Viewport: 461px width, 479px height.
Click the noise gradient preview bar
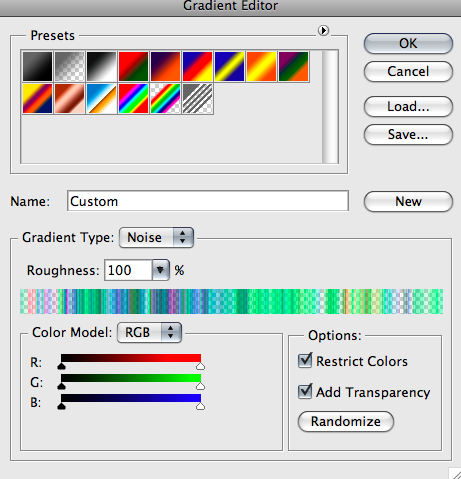(232, 302)
